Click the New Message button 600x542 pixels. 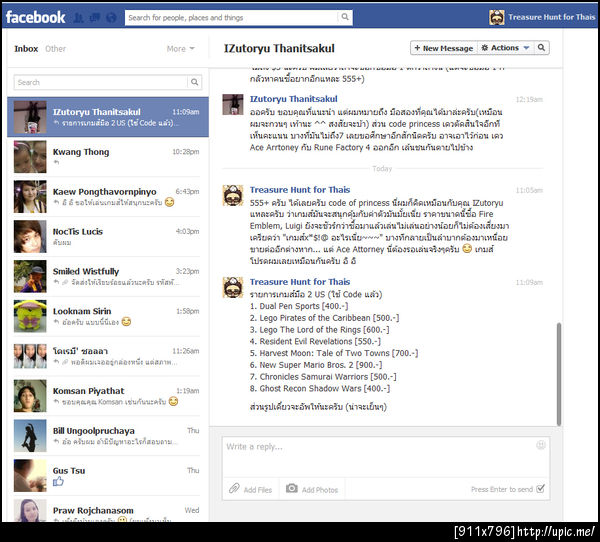tap(444, 48)
